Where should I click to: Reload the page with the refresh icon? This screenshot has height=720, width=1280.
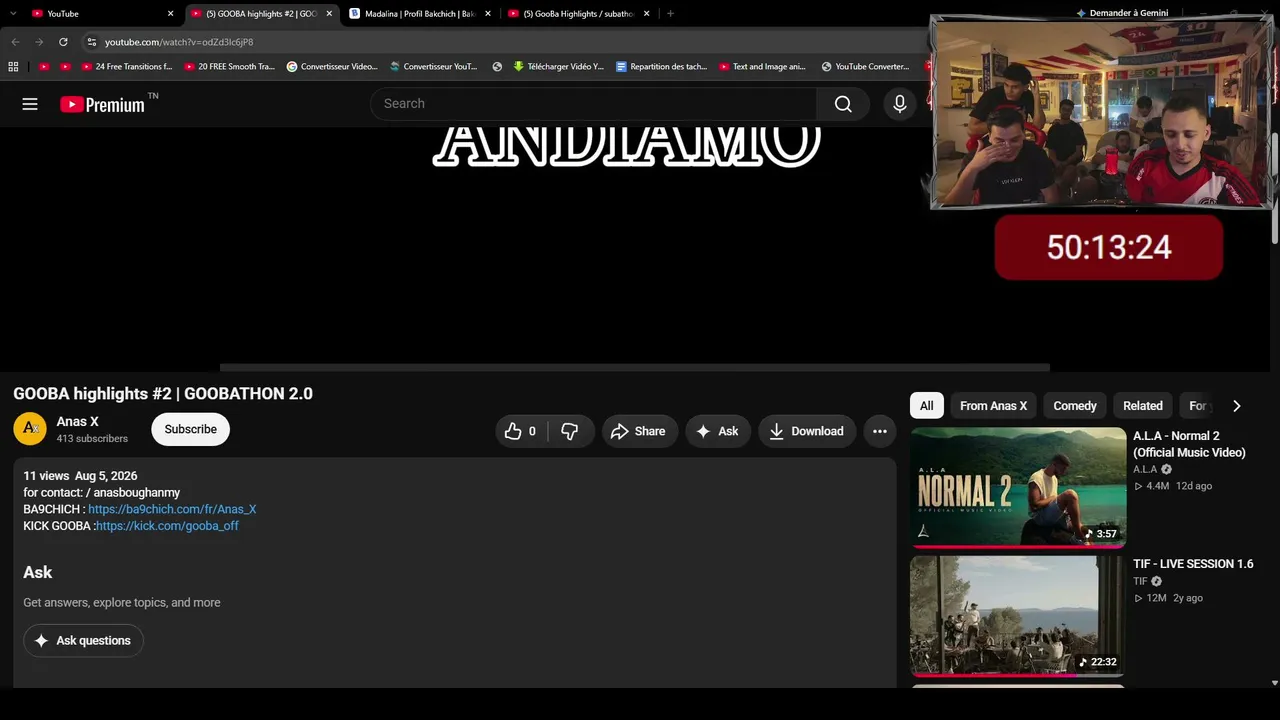pyautogui.click(x=63, y=42)
